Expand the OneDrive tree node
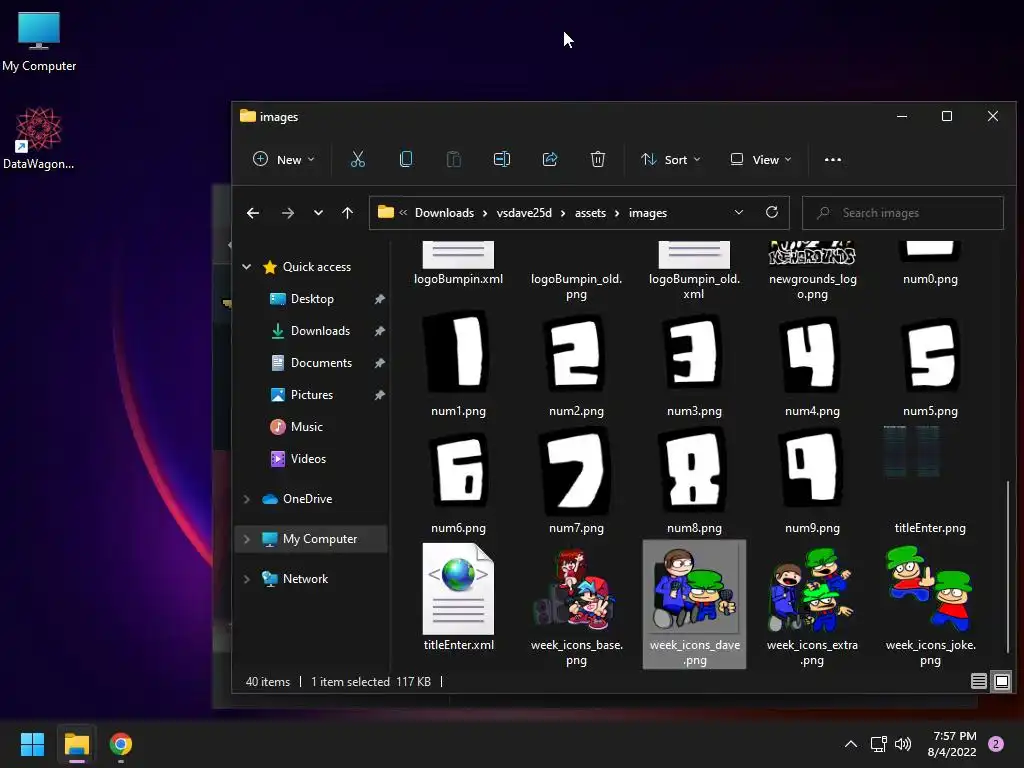Screen dimensions: 1024x768 [247, 499]
